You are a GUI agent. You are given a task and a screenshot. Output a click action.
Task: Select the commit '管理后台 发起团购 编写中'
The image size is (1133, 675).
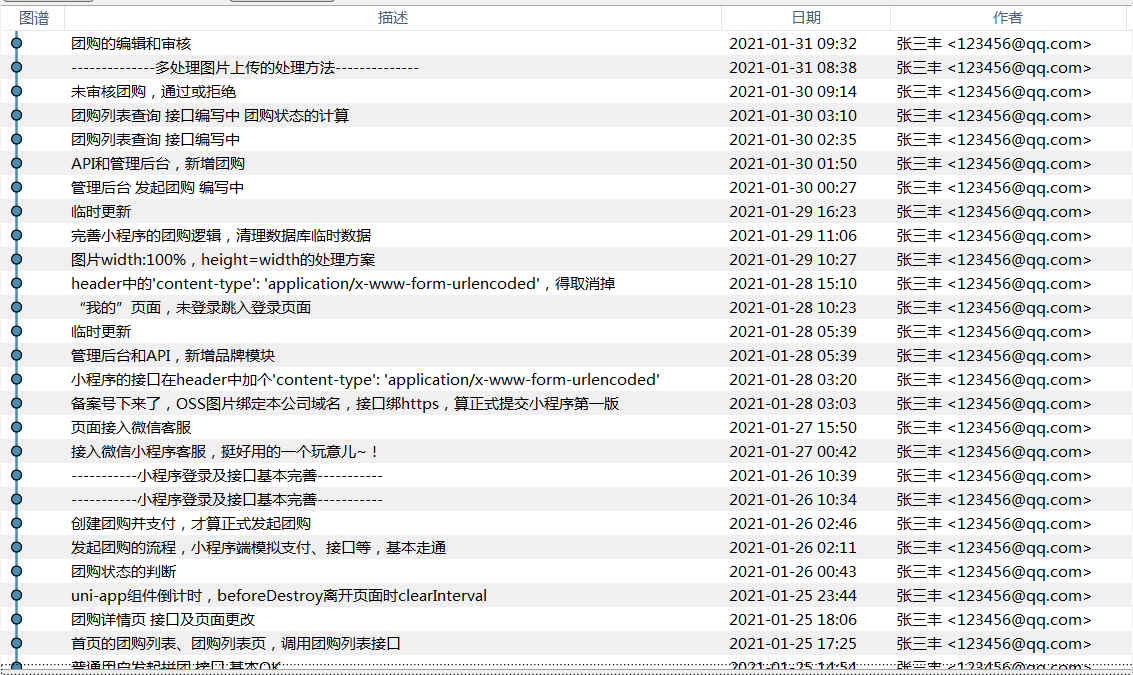[157, 188]
